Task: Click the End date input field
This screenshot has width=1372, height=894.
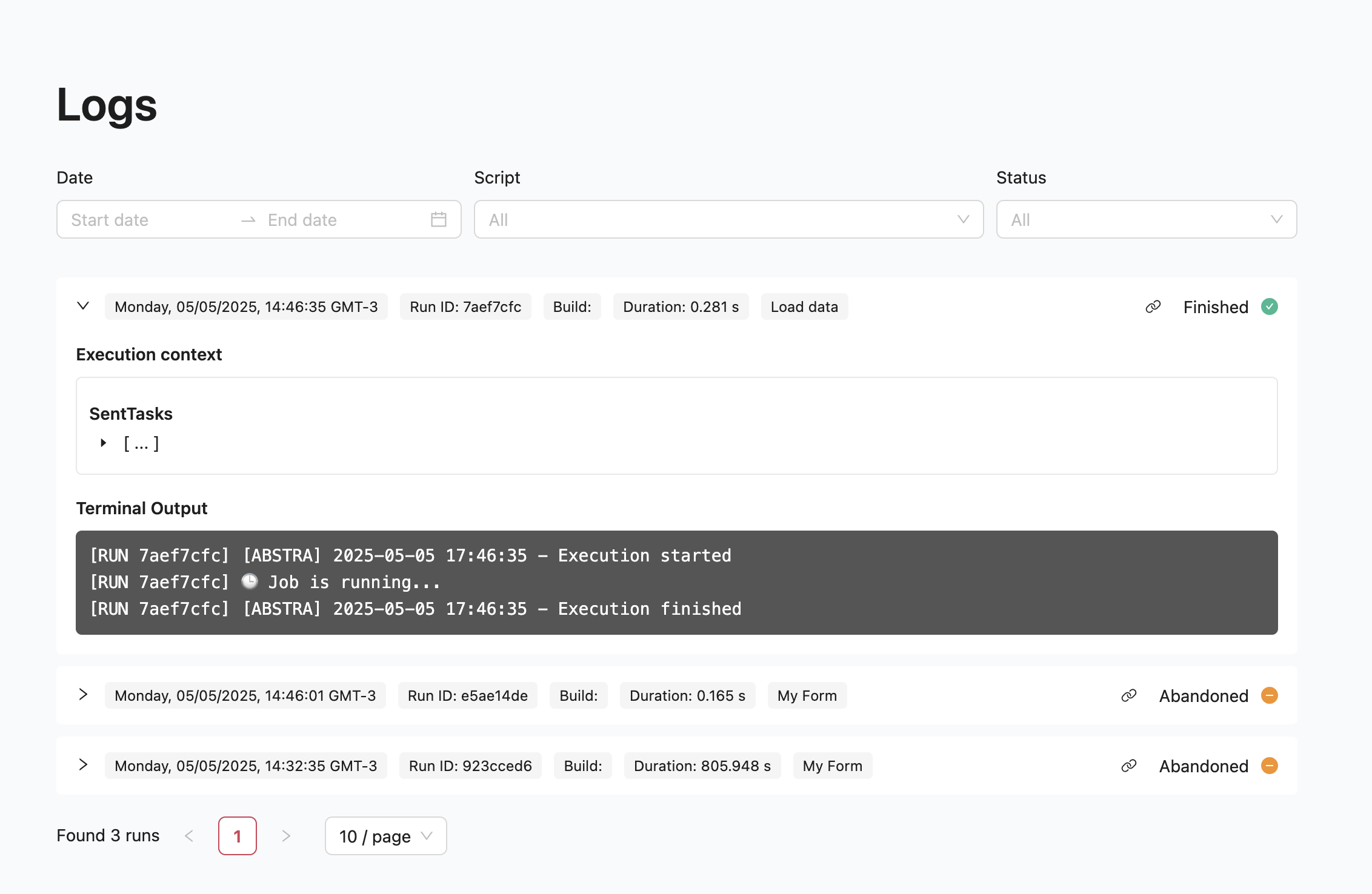Action: coord(344,220)
